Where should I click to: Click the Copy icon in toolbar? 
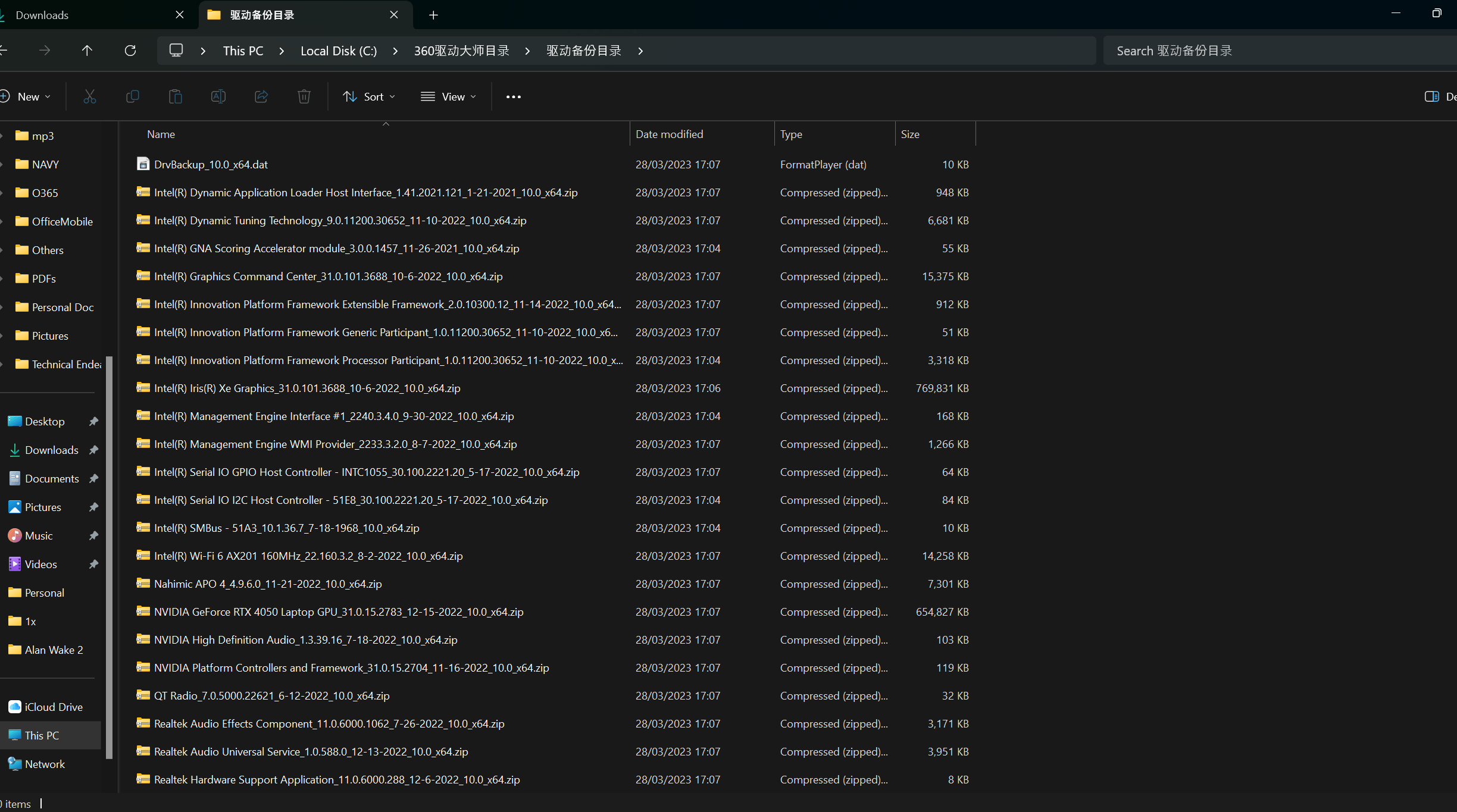coord(133,96)
